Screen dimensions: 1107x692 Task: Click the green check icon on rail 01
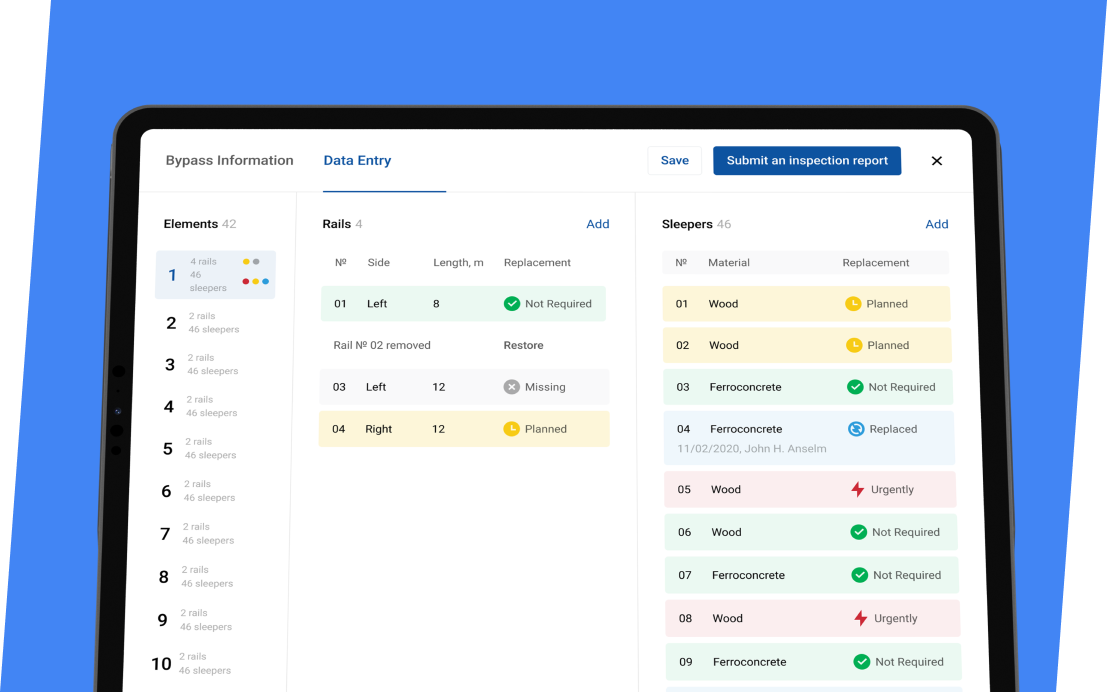pos(512,304)
